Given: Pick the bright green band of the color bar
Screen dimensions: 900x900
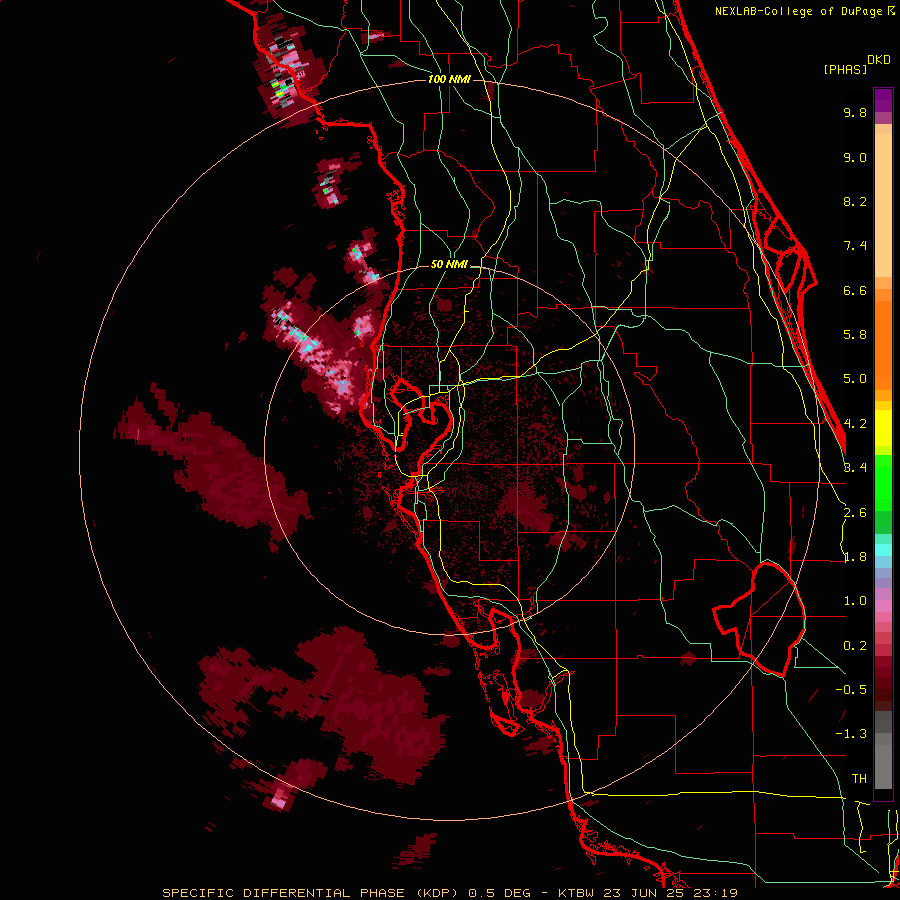Looking at the screenshot, I should click(x=883, y=484).
